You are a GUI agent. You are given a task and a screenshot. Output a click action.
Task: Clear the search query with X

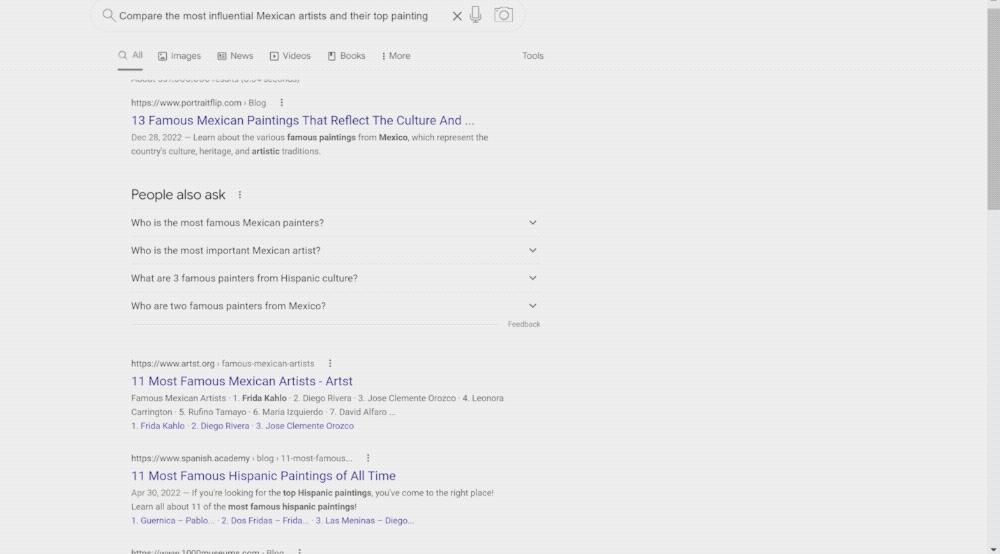pyautogui.click(x=457, y=16)
